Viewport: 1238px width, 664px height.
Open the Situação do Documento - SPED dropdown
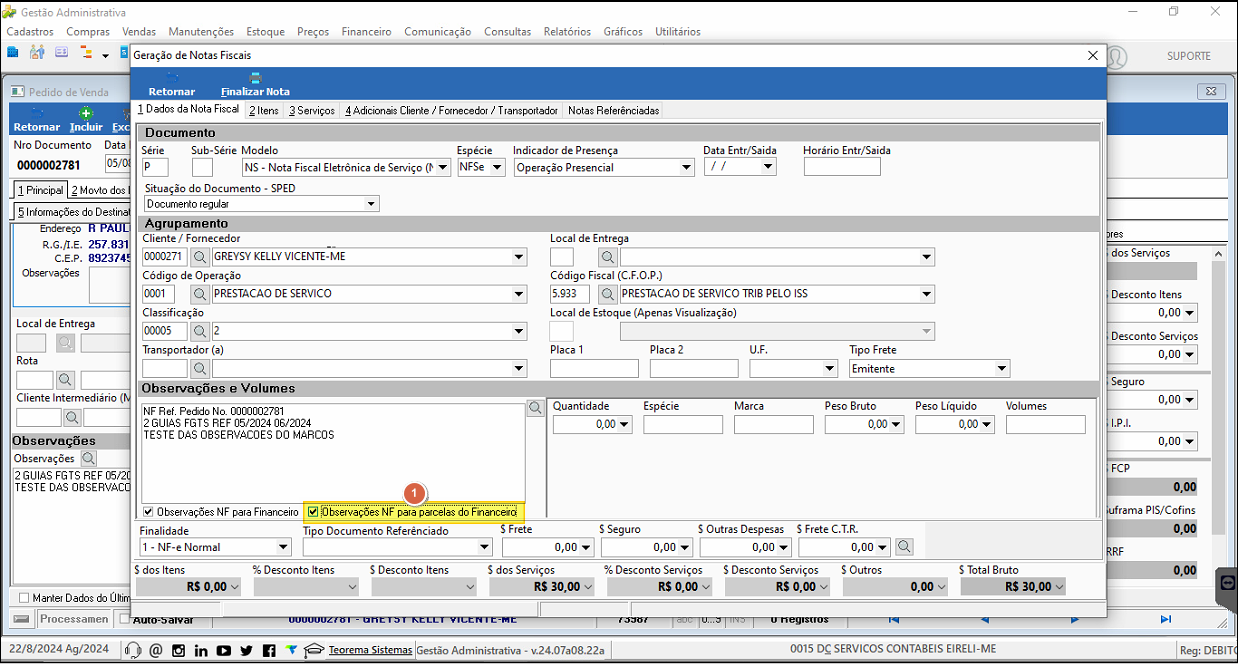tap(372, 204)
